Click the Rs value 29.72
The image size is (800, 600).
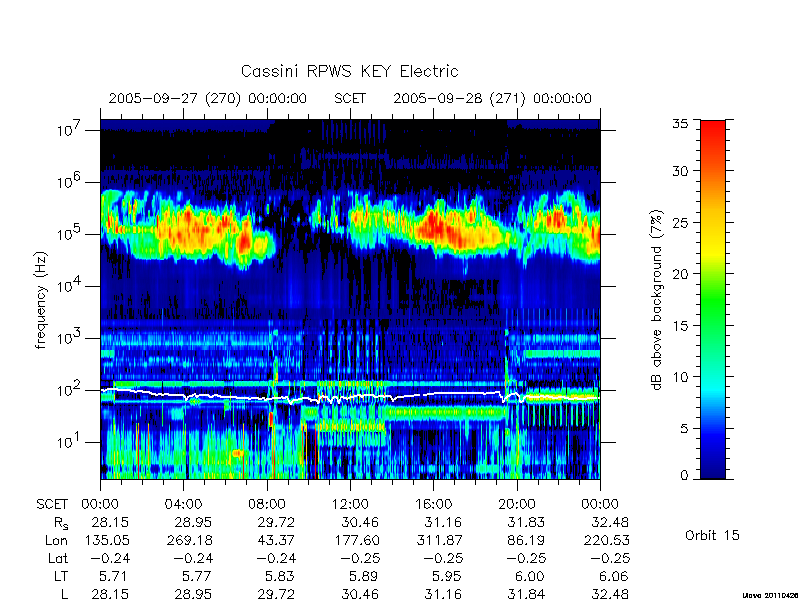[277, 522]
